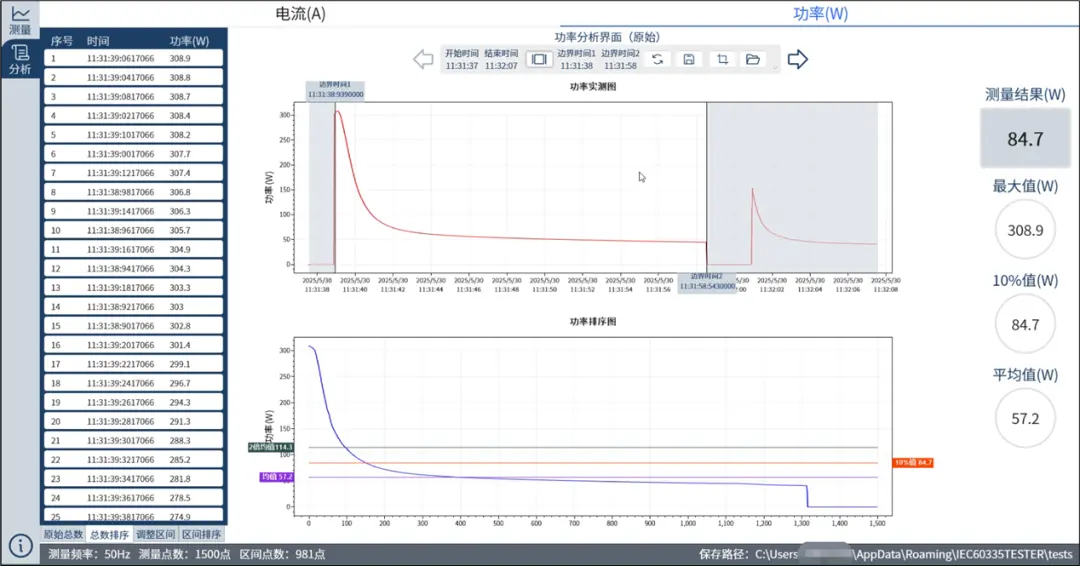Select table row 10 with power 305.7
The image size is (1080, 566).
click(134, 231)
